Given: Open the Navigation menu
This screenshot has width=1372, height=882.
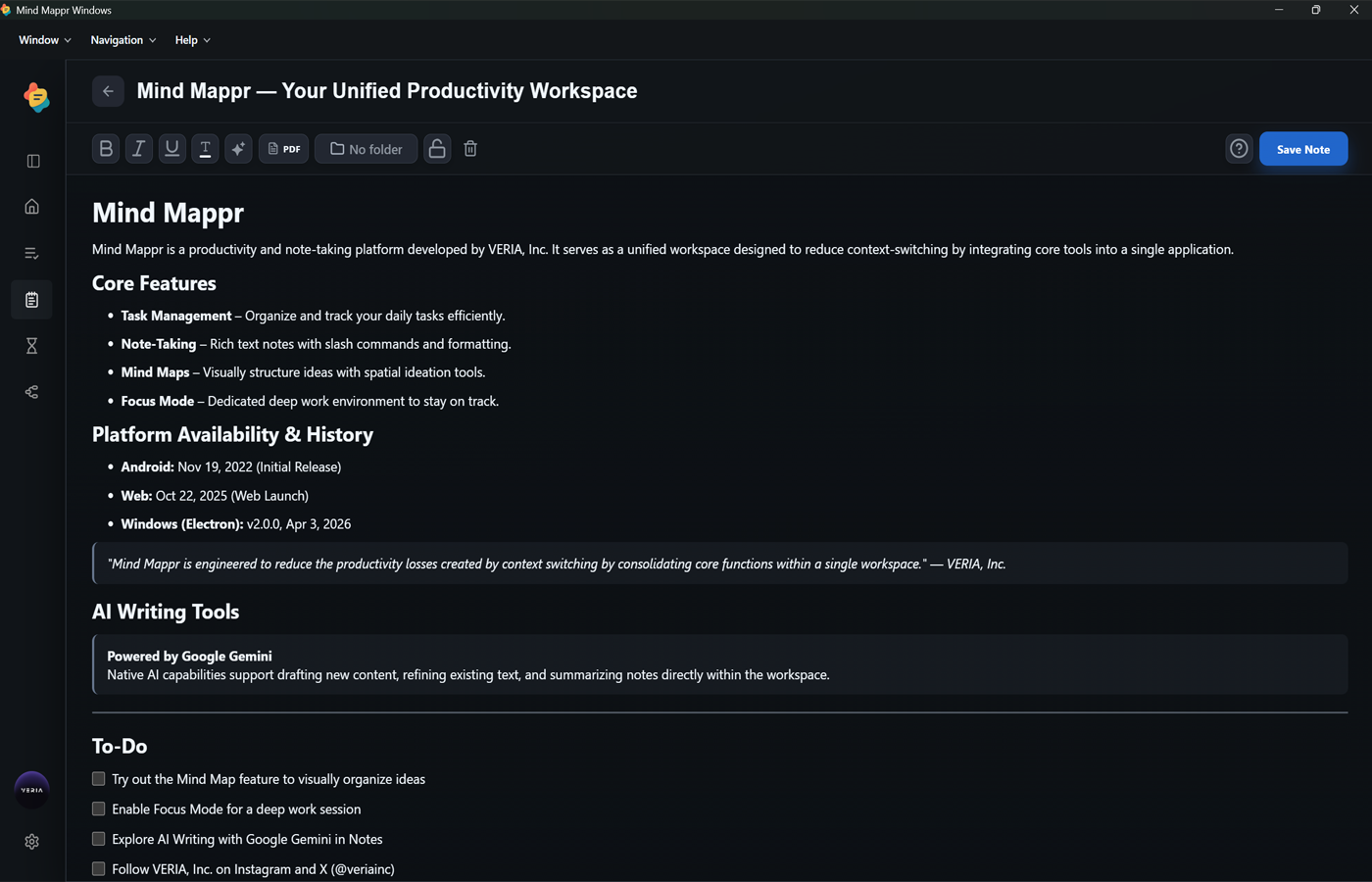Looking at the screenshot, I should pos(123,40).
